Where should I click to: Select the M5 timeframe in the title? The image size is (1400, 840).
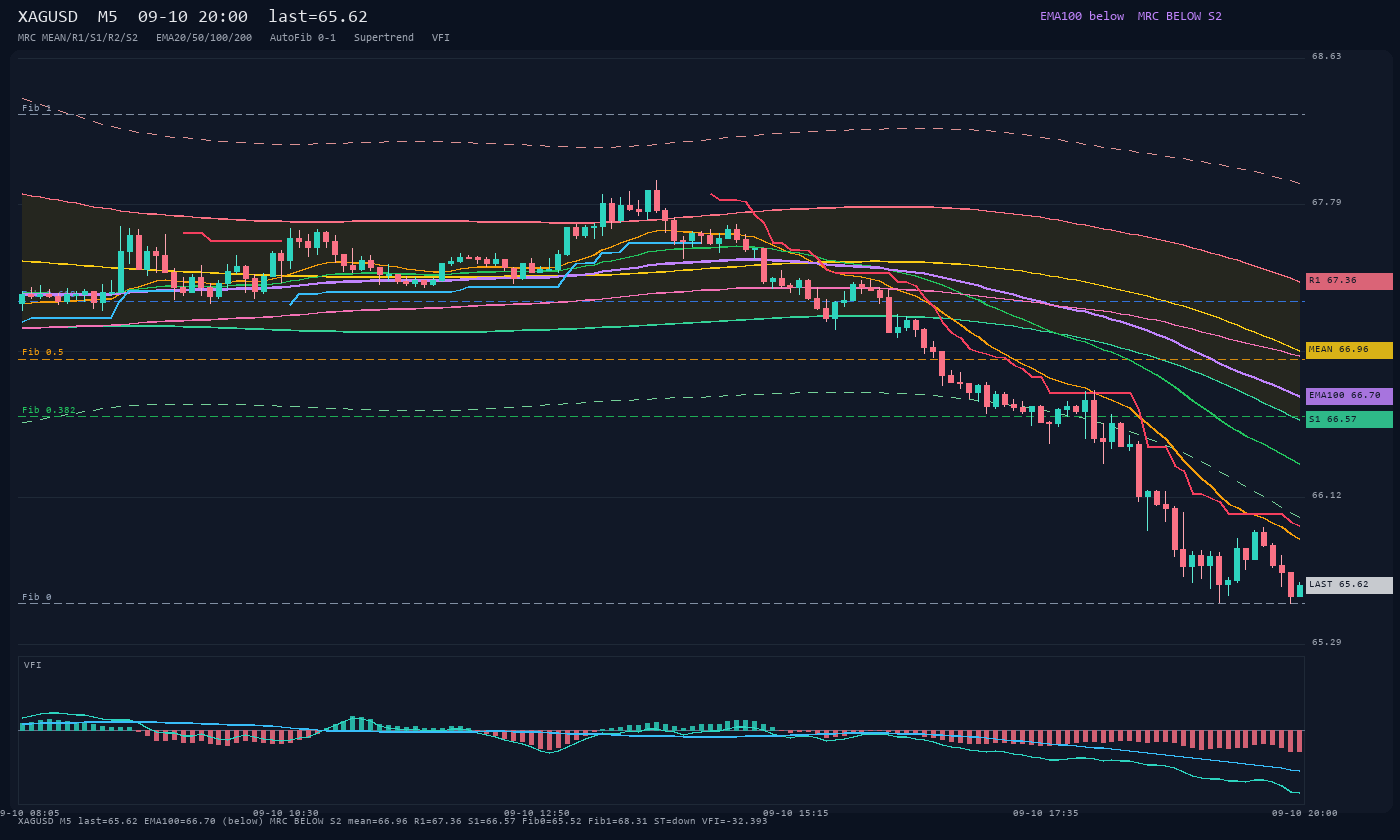point(108,17)
